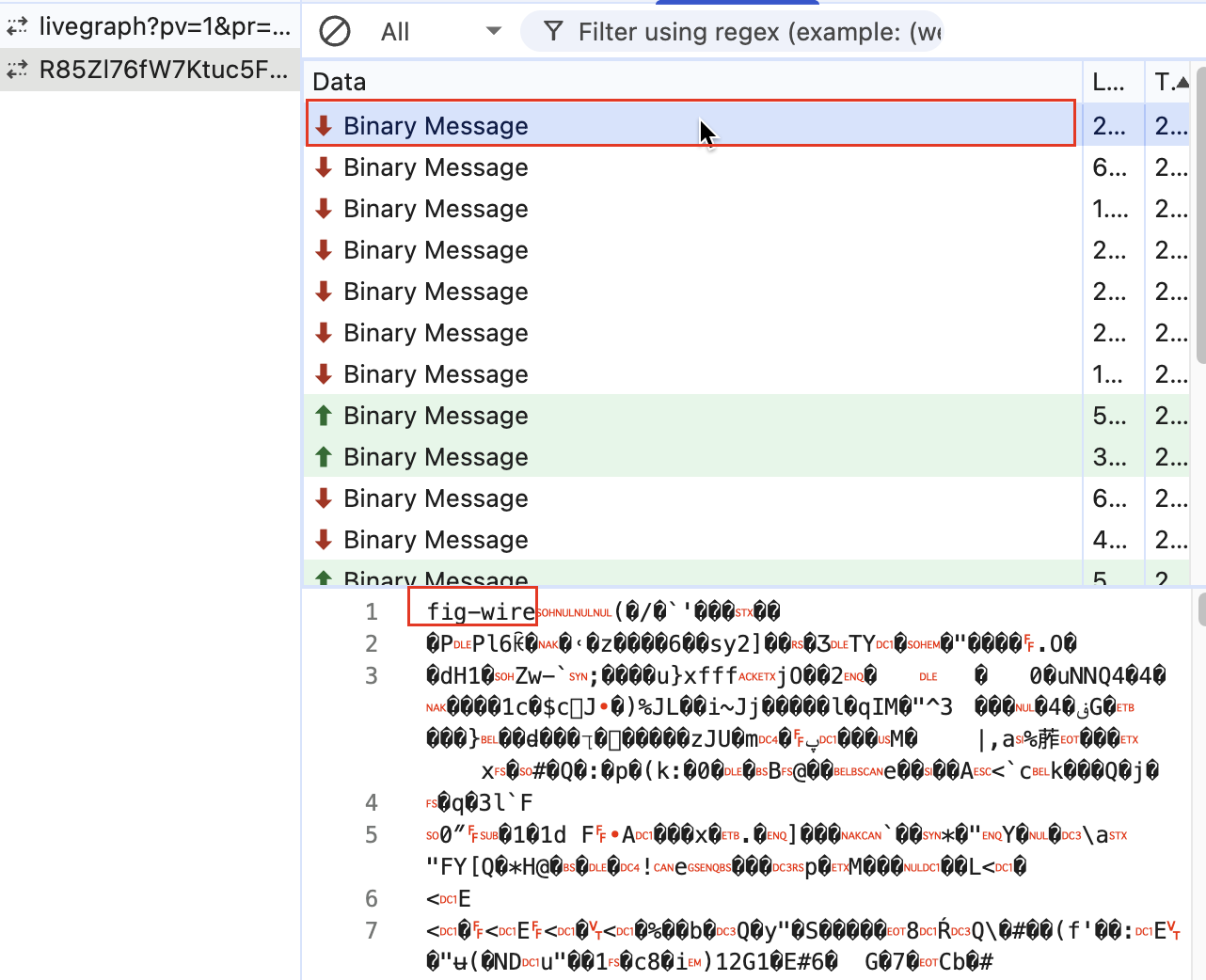Click the WebSocket arrows icon beside livegraph request
The image size is (1206, 980).
[x=17, y=27]
